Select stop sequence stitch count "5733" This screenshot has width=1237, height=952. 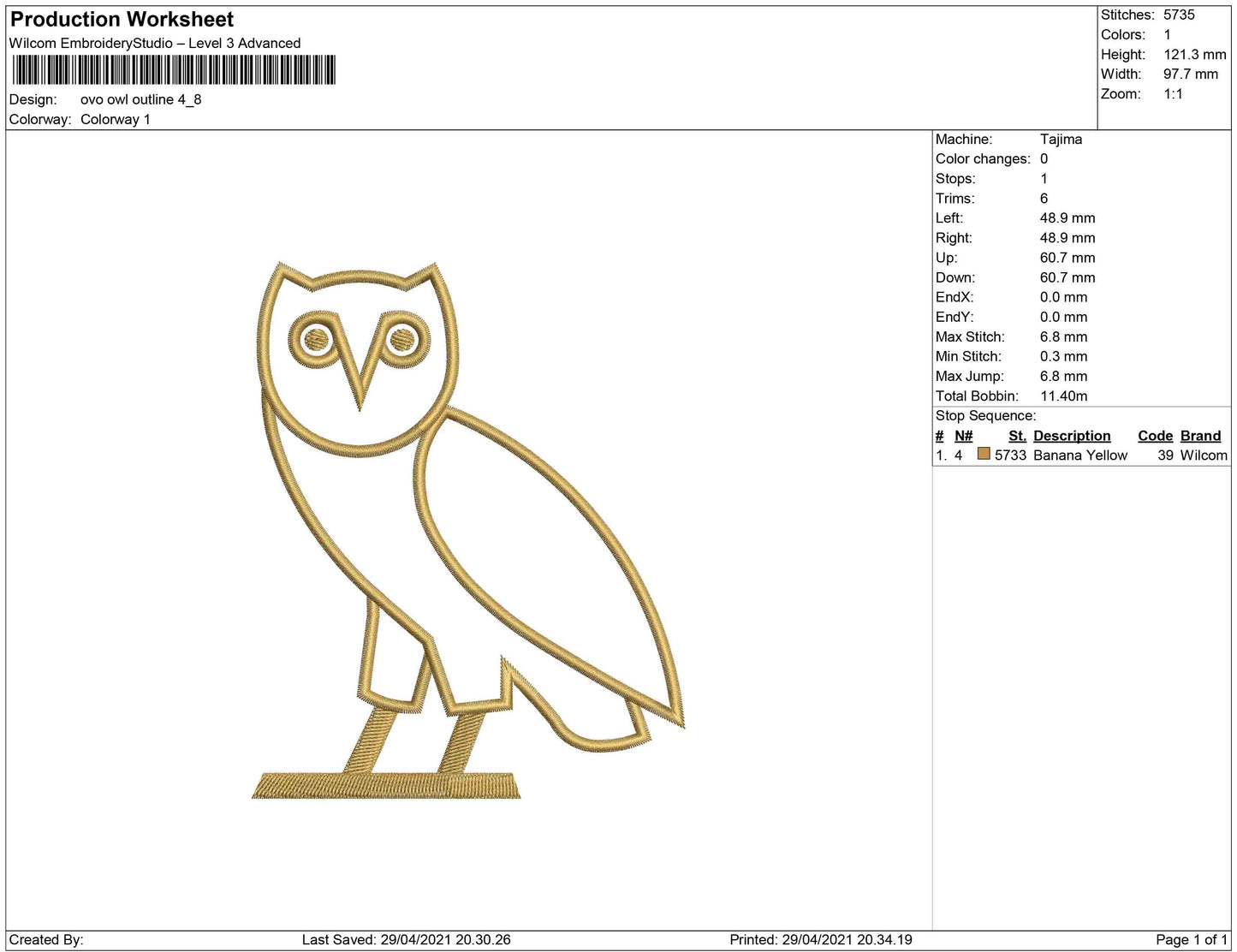pyautogui.click(x=1010, y=455)
